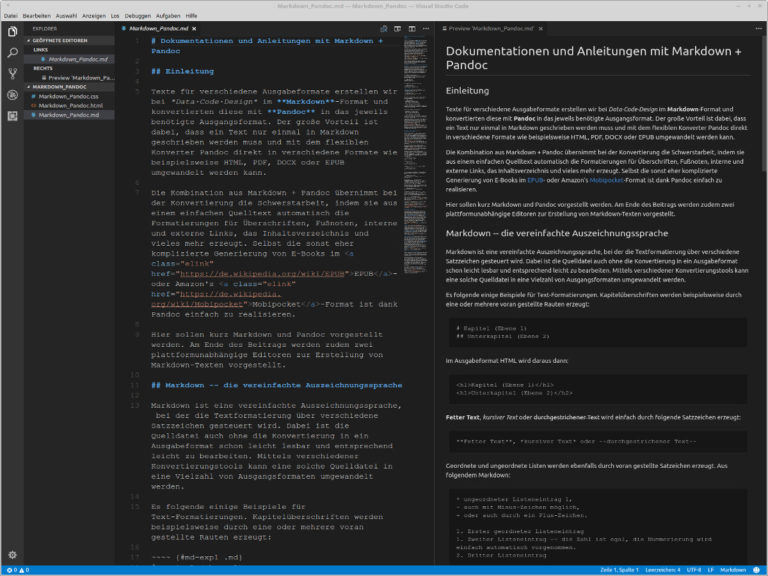Open the Auswahl menu
The image size is (768, 576).
pos(66,16)
